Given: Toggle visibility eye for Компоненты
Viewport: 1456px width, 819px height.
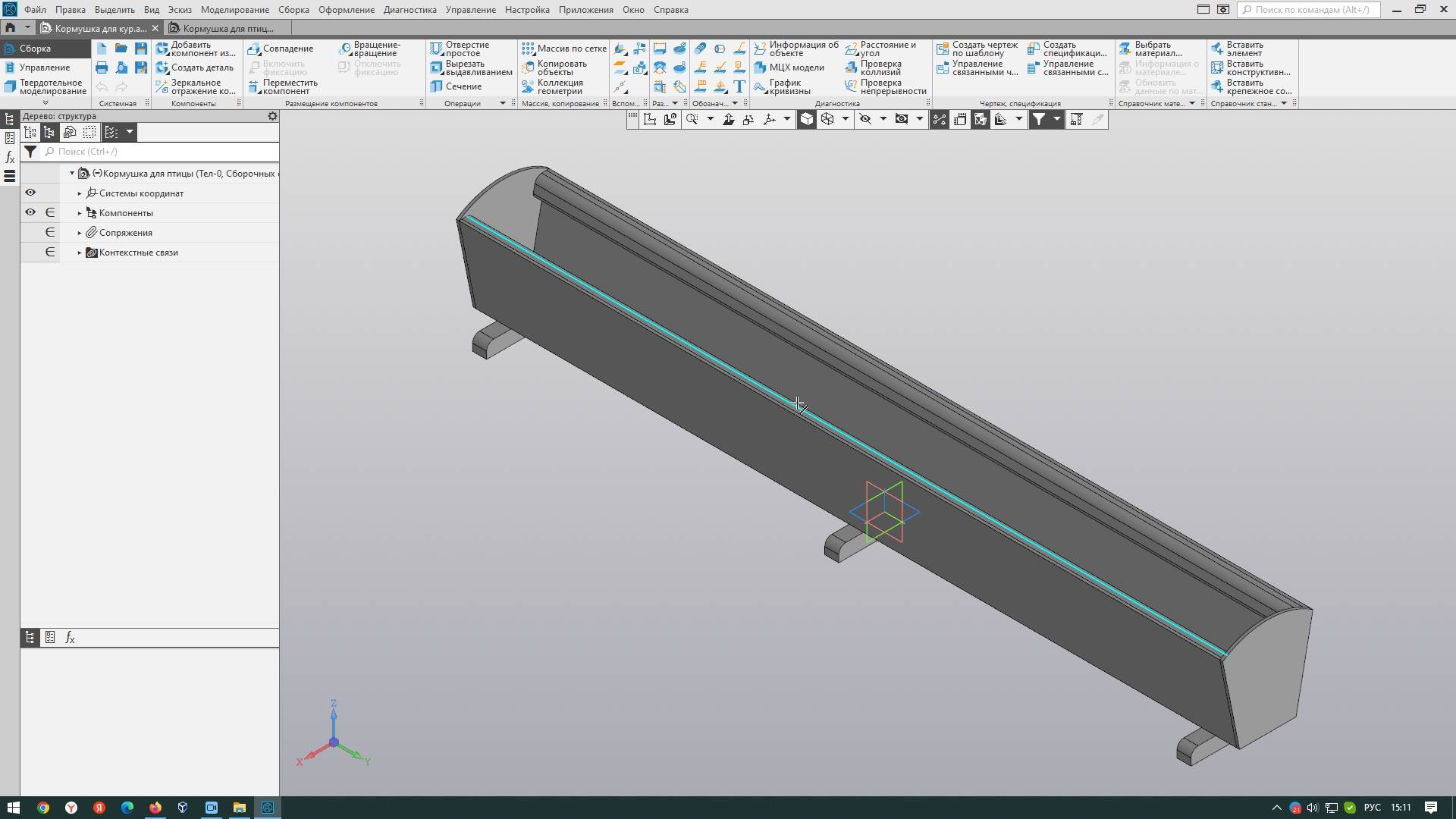Looking at the screenshot, I should click(30, 212).
